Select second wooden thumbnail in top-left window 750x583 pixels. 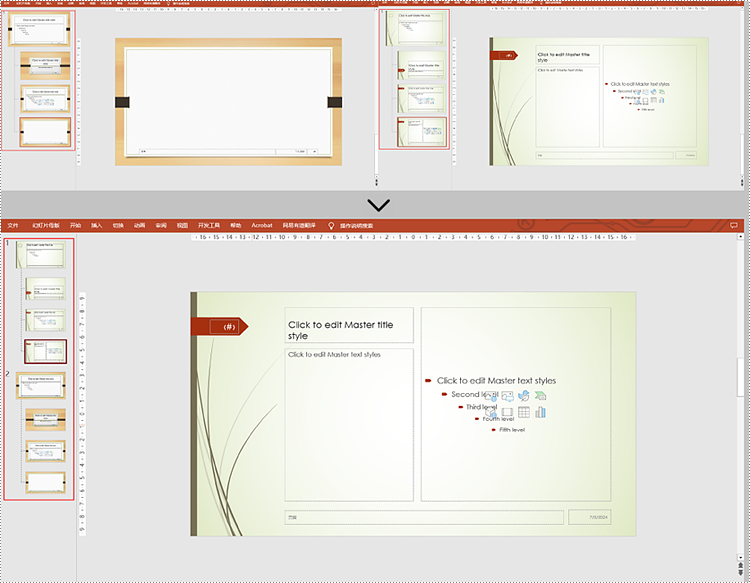click(x=45, y=66)
